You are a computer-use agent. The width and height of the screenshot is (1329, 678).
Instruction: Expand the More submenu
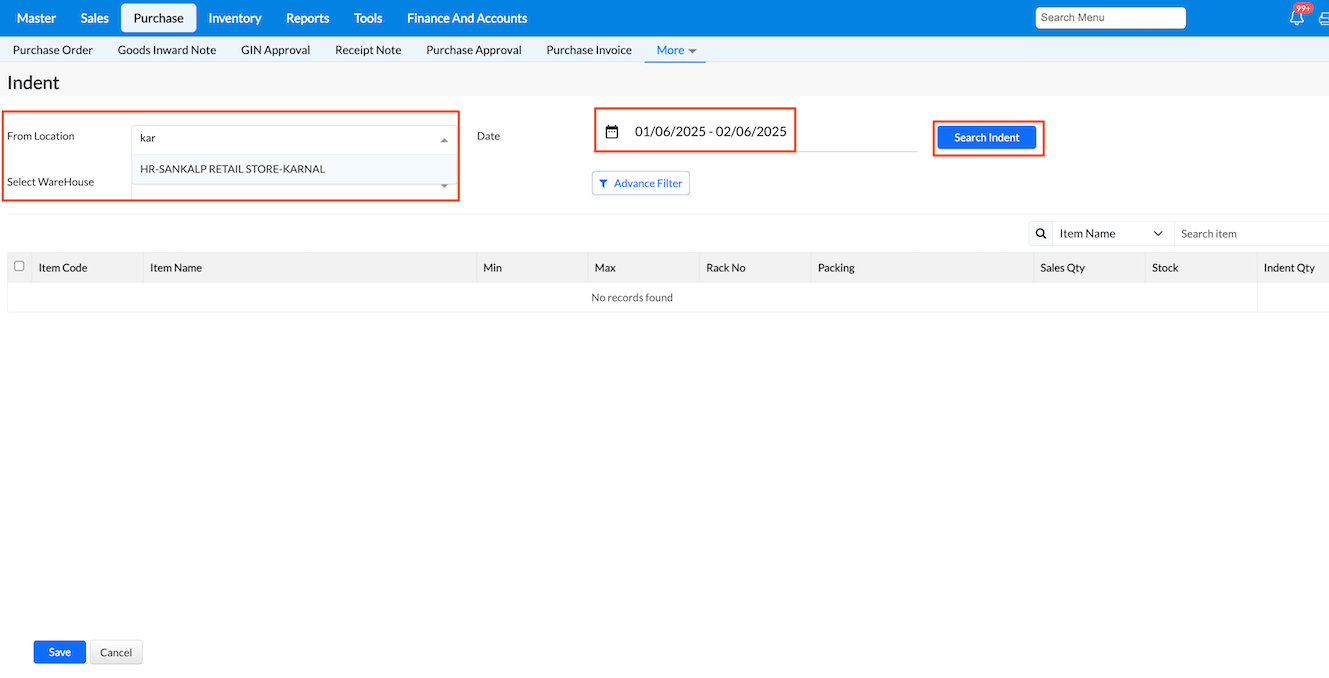[676, 50]
